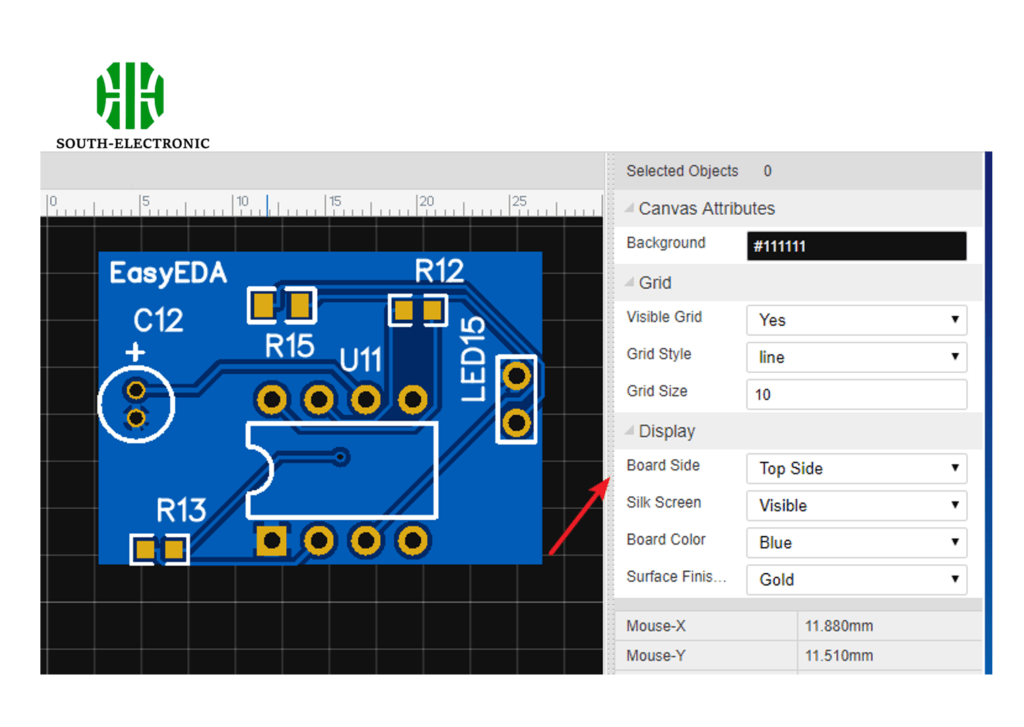Collapse the Display section

[630, 432]
